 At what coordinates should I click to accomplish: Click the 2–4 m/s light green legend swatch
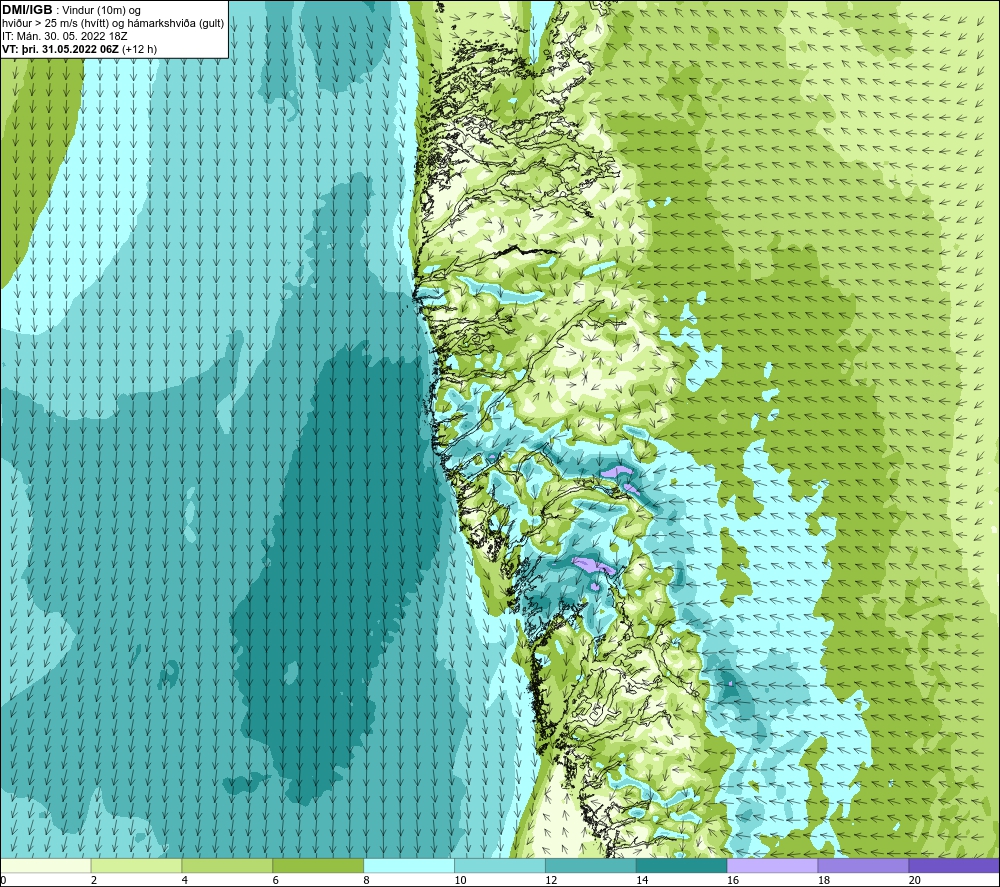coord(136,865)
